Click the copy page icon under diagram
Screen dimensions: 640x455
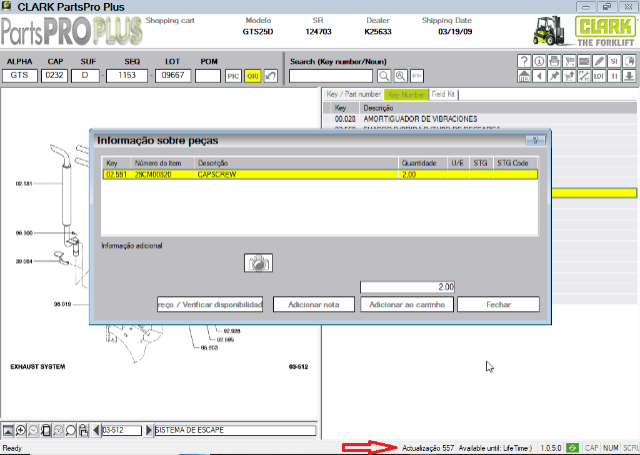[x=46, y=430]
